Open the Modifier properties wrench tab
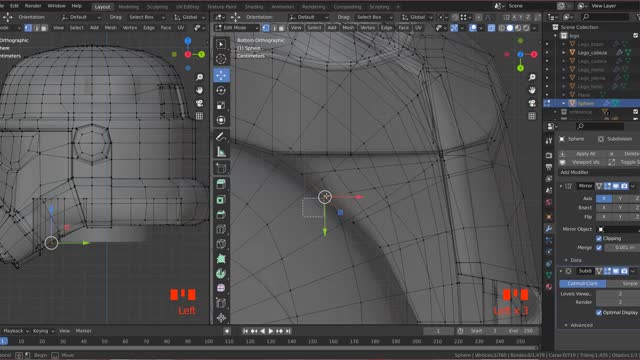This screenshot has height=360, width=640. point(549,229)
